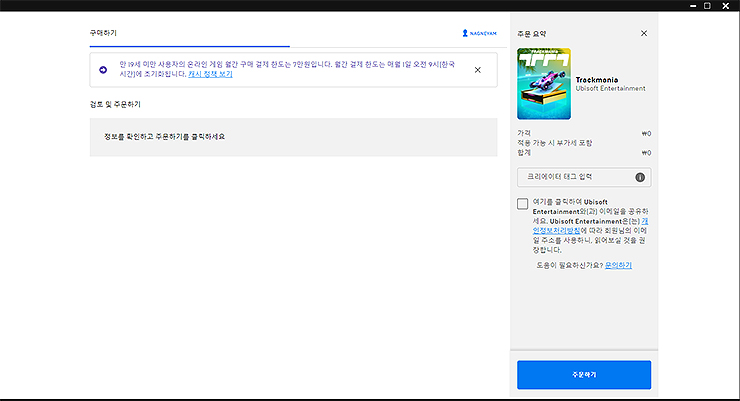Focus the creator tag input field
Image resolution: width=740 pixels, height=401 pixels.
pos(584,177)
